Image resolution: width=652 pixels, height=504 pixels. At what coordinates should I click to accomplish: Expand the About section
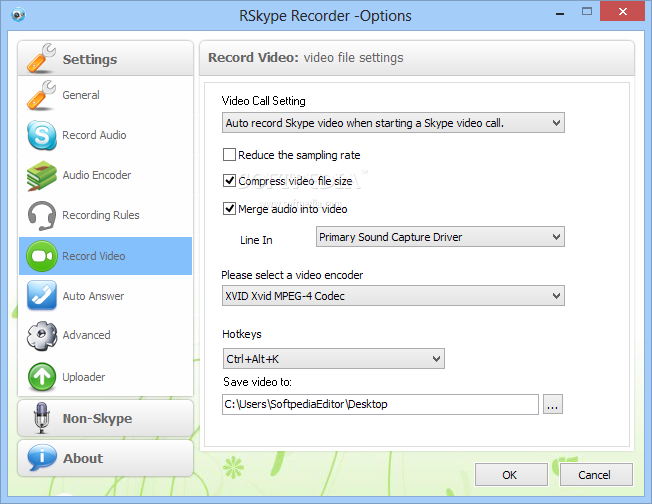105,458
